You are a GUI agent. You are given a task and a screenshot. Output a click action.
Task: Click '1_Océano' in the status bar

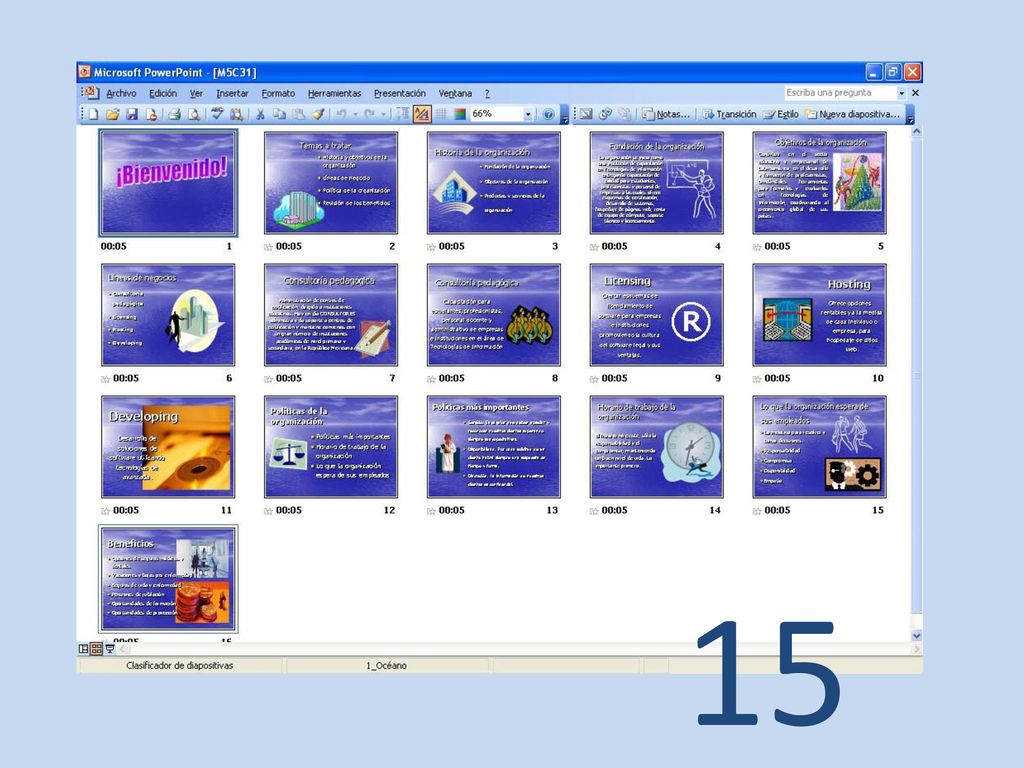(386, 665)
